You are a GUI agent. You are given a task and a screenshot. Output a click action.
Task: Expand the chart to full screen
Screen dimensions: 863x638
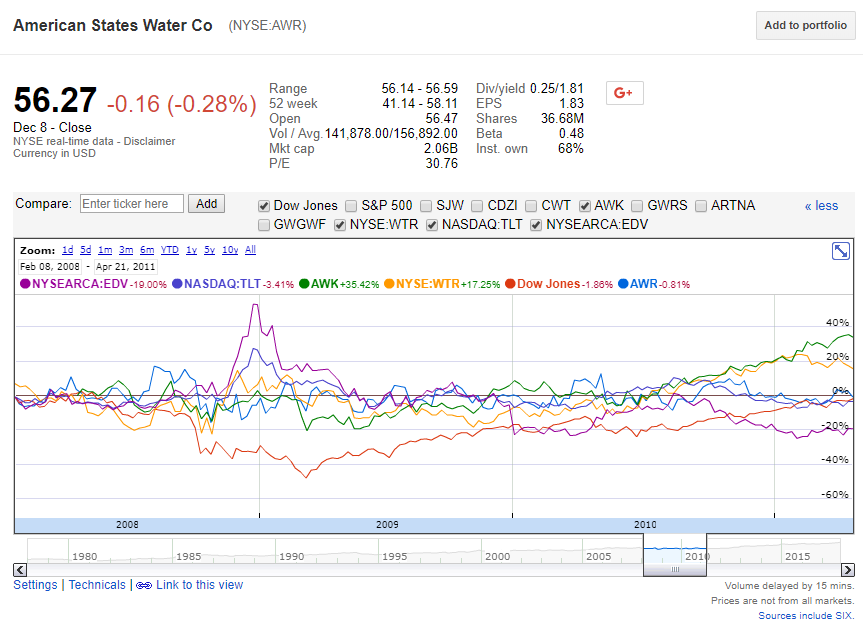tap(840, 251)
